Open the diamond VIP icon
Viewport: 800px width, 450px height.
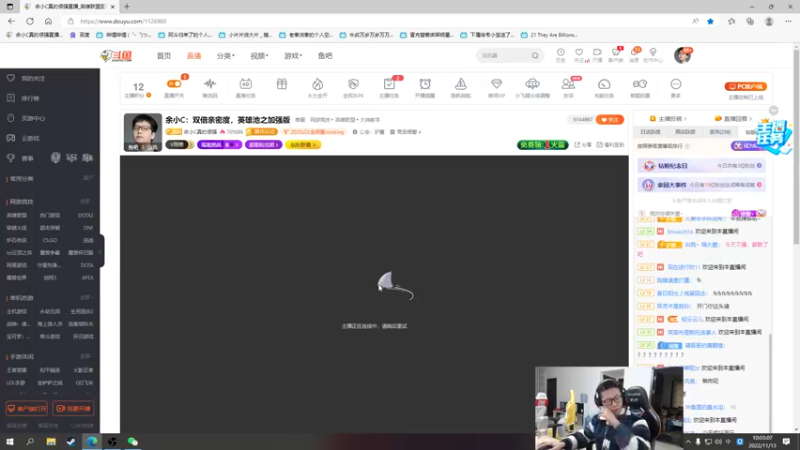click(x=496, y=84)
